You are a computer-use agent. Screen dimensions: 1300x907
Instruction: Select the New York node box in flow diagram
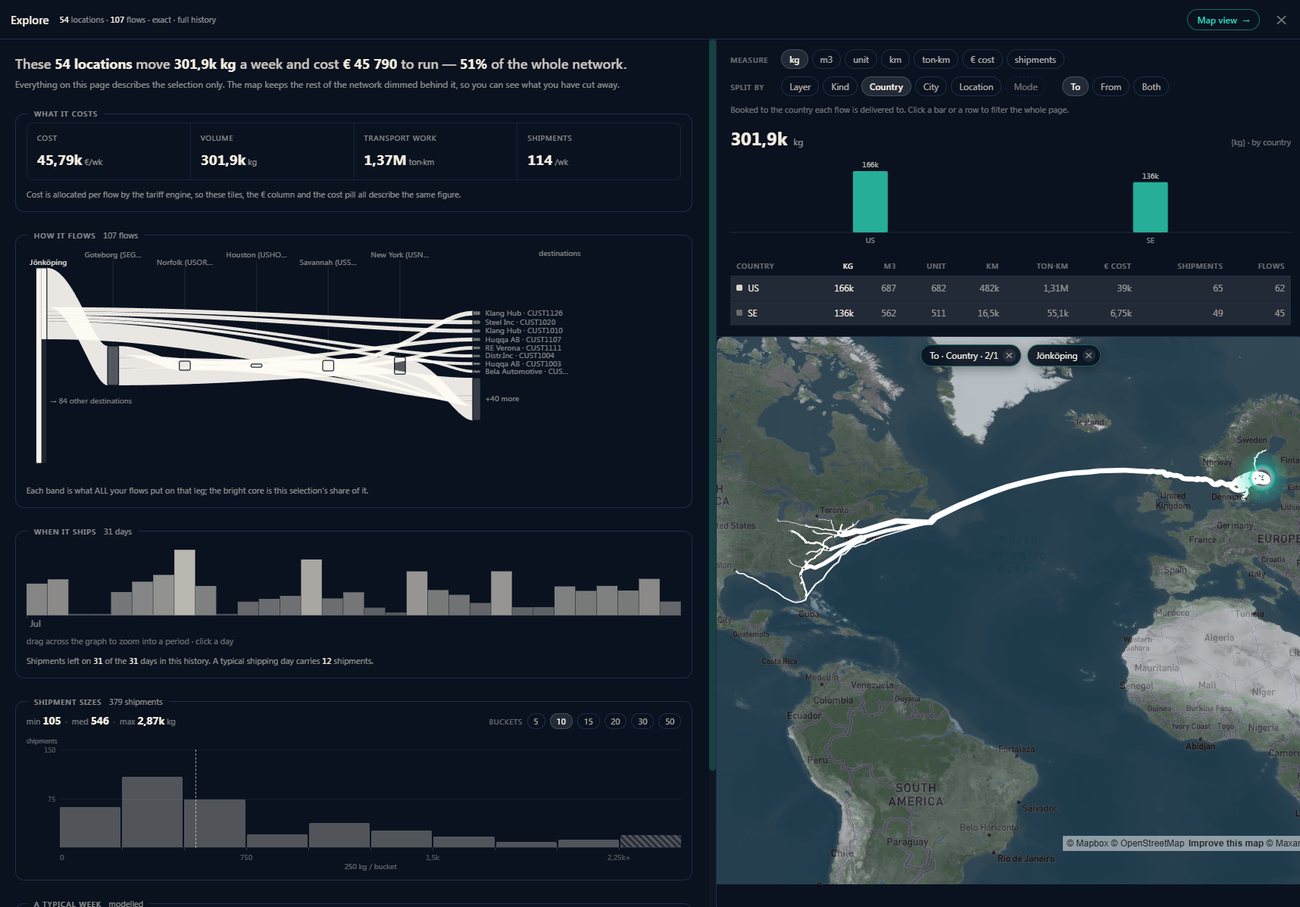(400, 366)
